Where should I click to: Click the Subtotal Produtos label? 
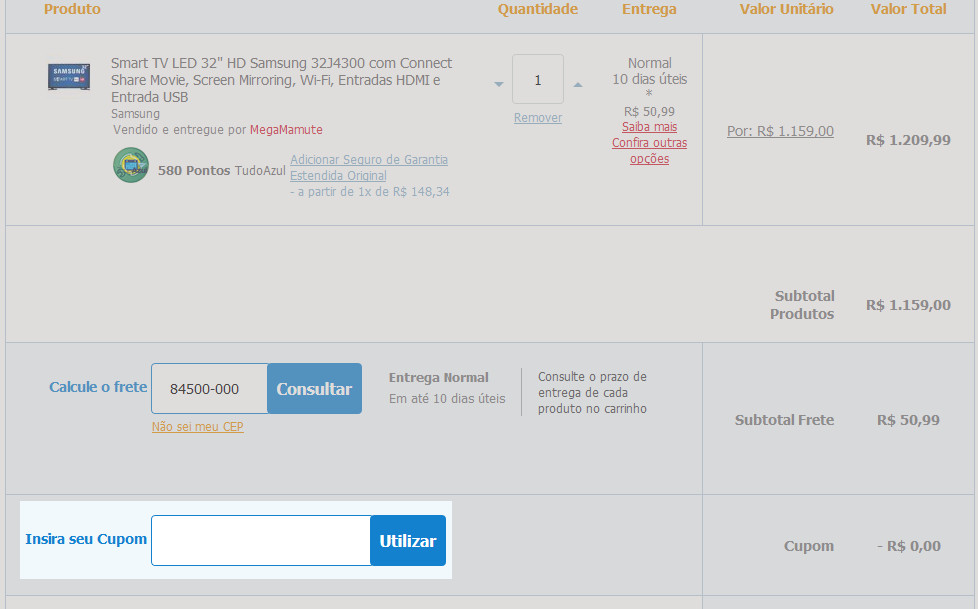tap(802, 304)
